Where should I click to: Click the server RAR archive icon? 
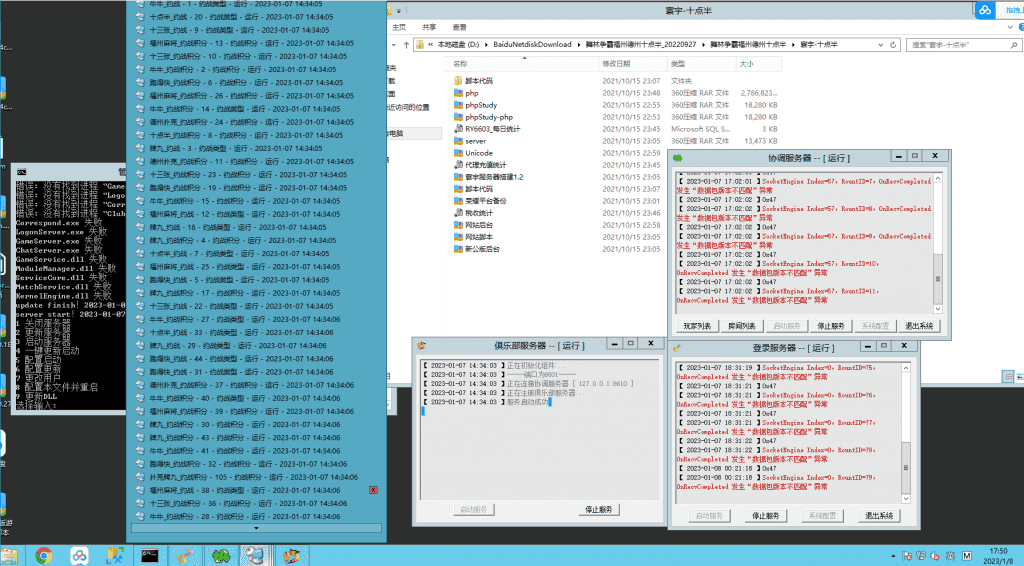coord(458,141)
